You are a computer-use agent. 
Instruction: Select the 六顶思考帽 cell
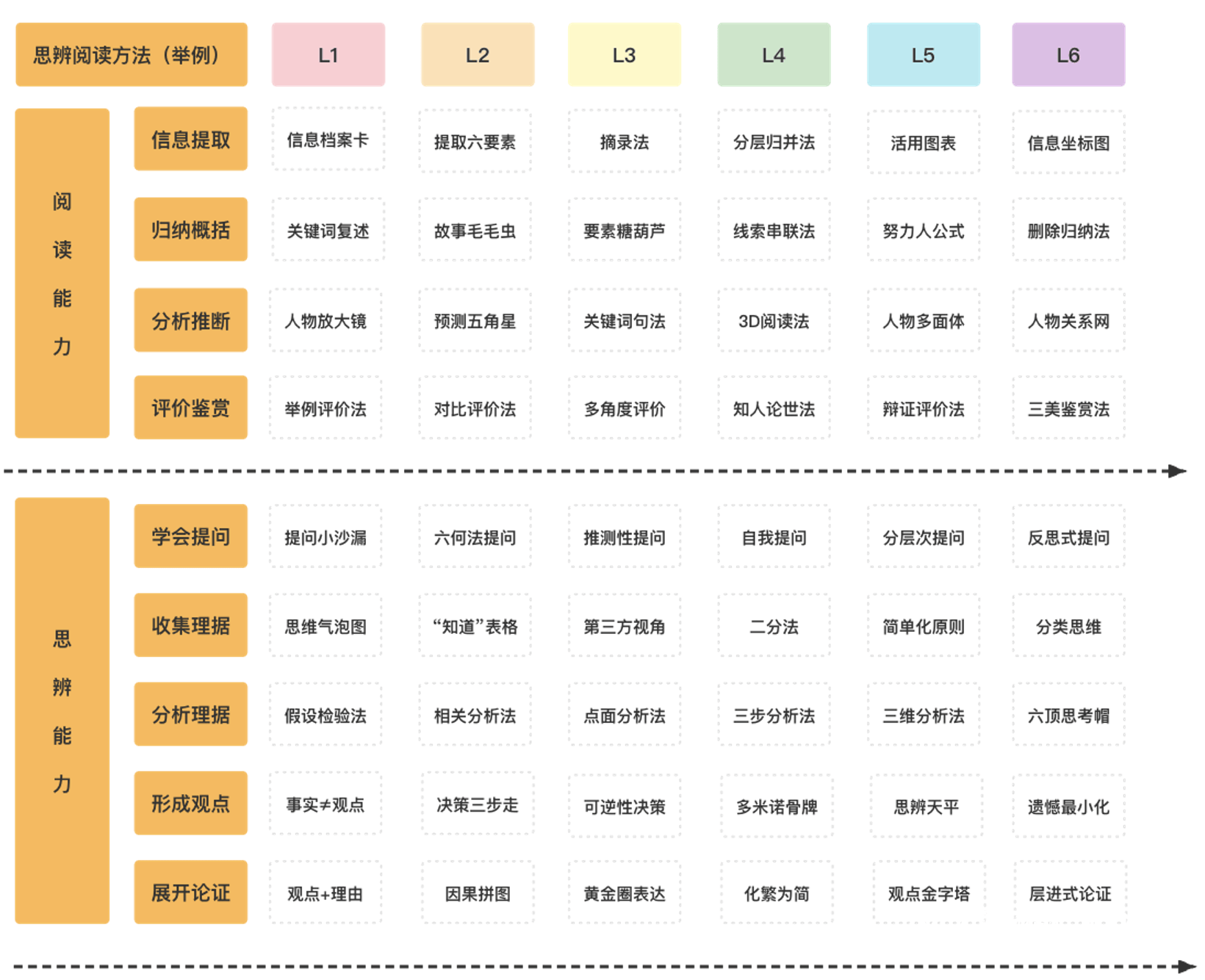pos(1068,715)
